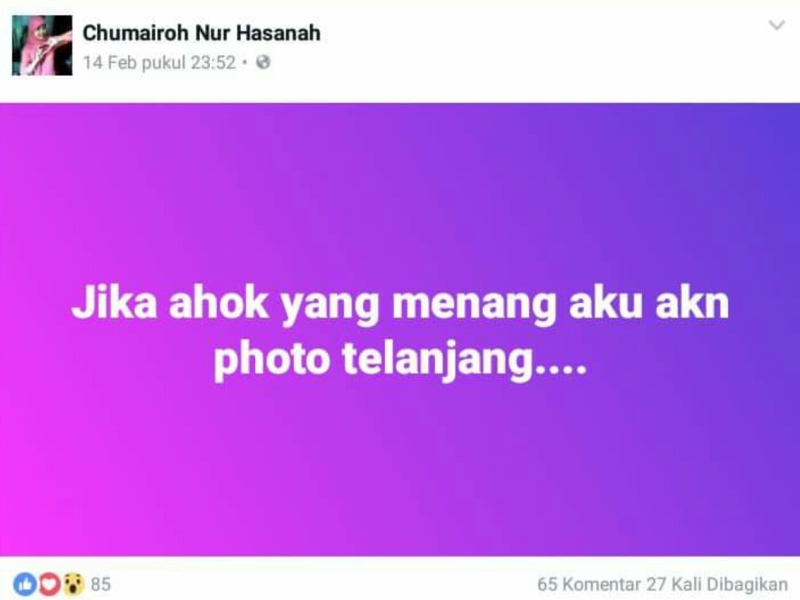Viewport: 800px width, 600px height.
Task: Click the blue Like reaction icon
Action: pyautogui.click(x=26, y=584)
